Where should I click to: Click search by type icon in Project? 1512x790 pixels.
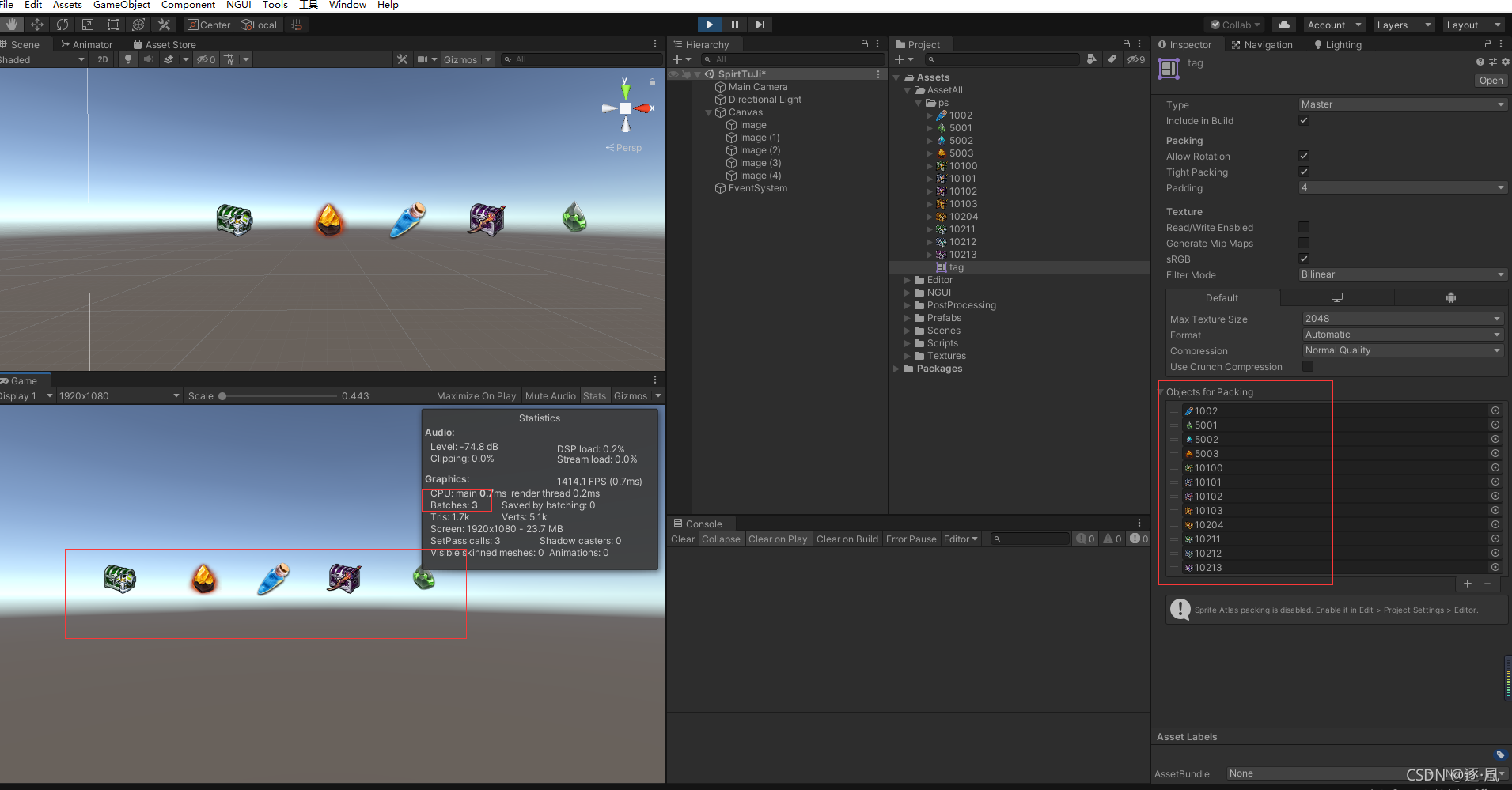(x=1092, y=59)
